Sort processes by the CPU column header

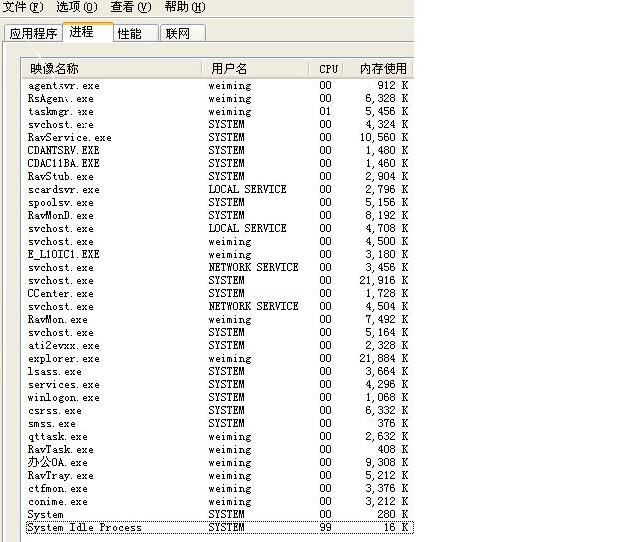pos(326,69)
